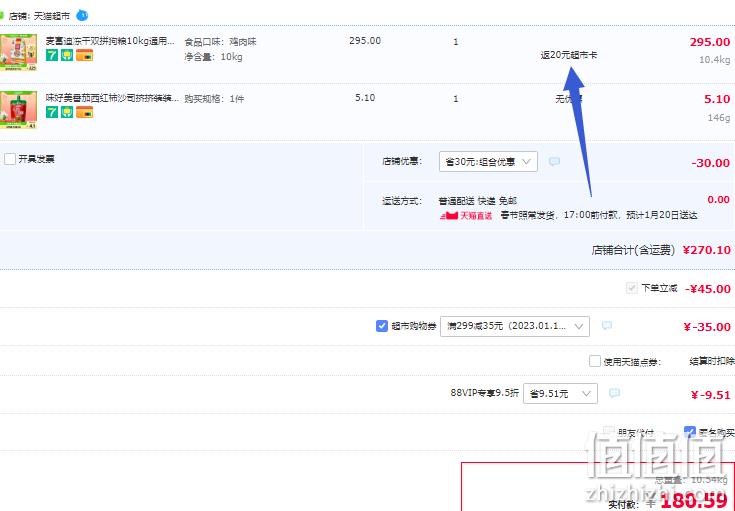
Task: Toggle the 匿名购买 anonymous purchase checkbox
Action: 690,432
